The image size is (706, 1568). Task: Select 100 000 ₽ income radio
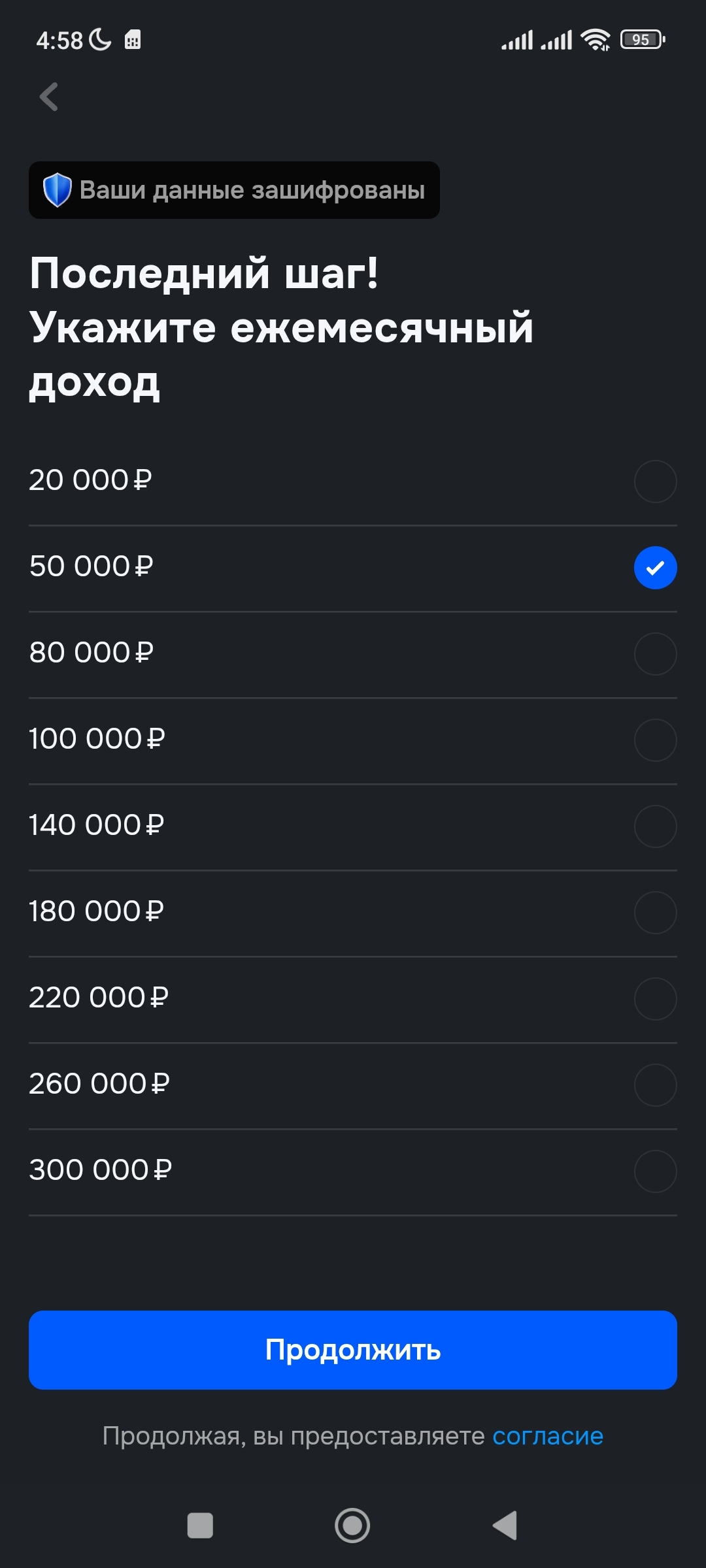655,740
